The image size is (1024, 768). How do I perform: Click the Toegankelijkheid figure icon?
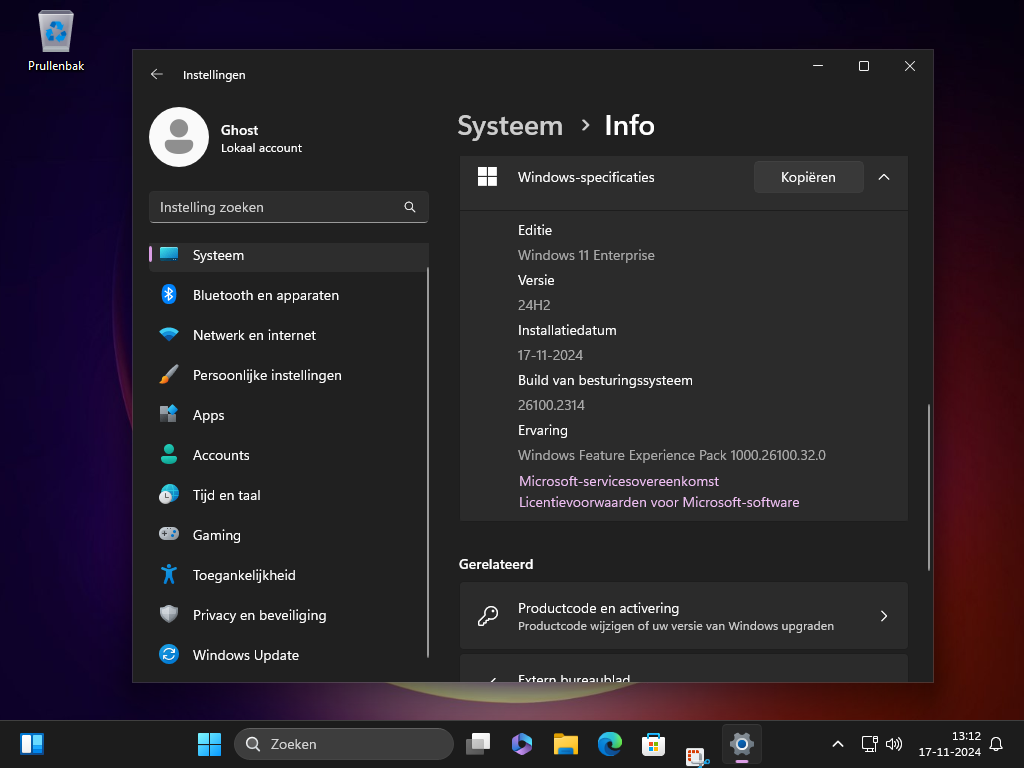pyautogui.click(x=169, y=575)
